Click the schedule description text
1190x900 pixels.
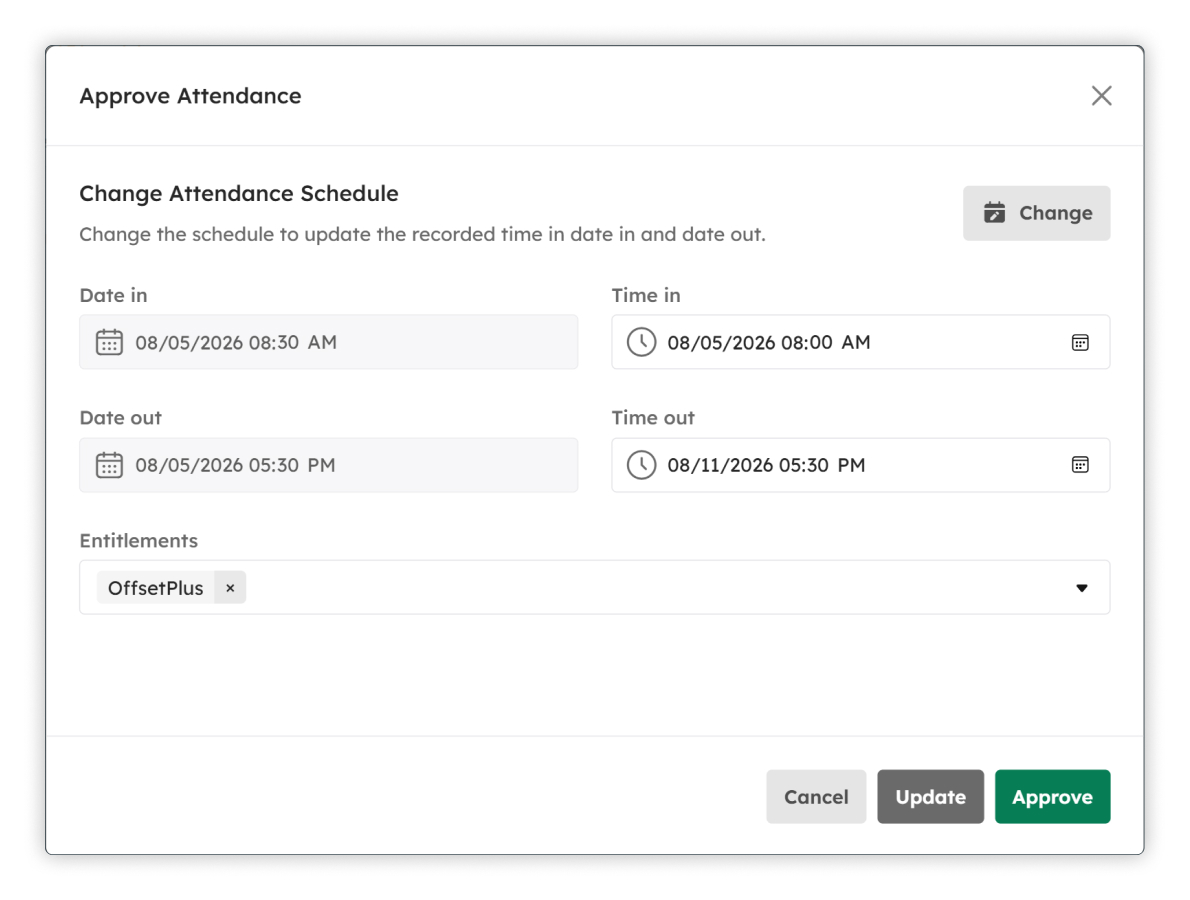coord(423,234)
